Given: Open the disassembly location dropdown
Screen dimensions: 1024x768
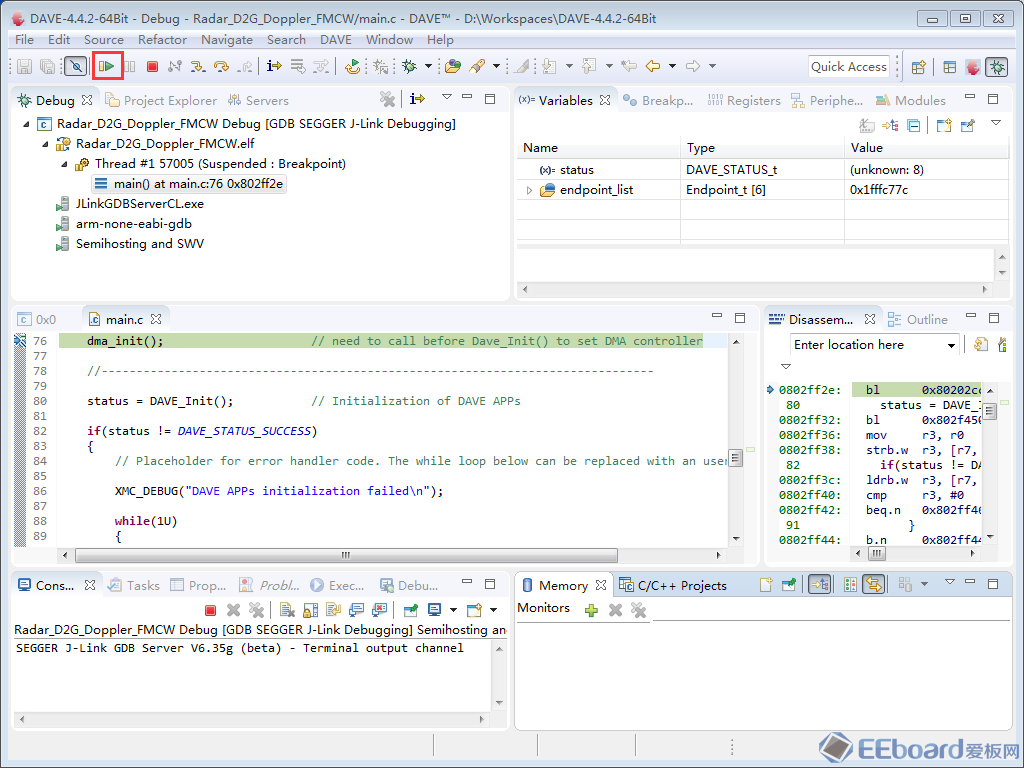Looking at the screenshot, I should (x=951, y=345).
